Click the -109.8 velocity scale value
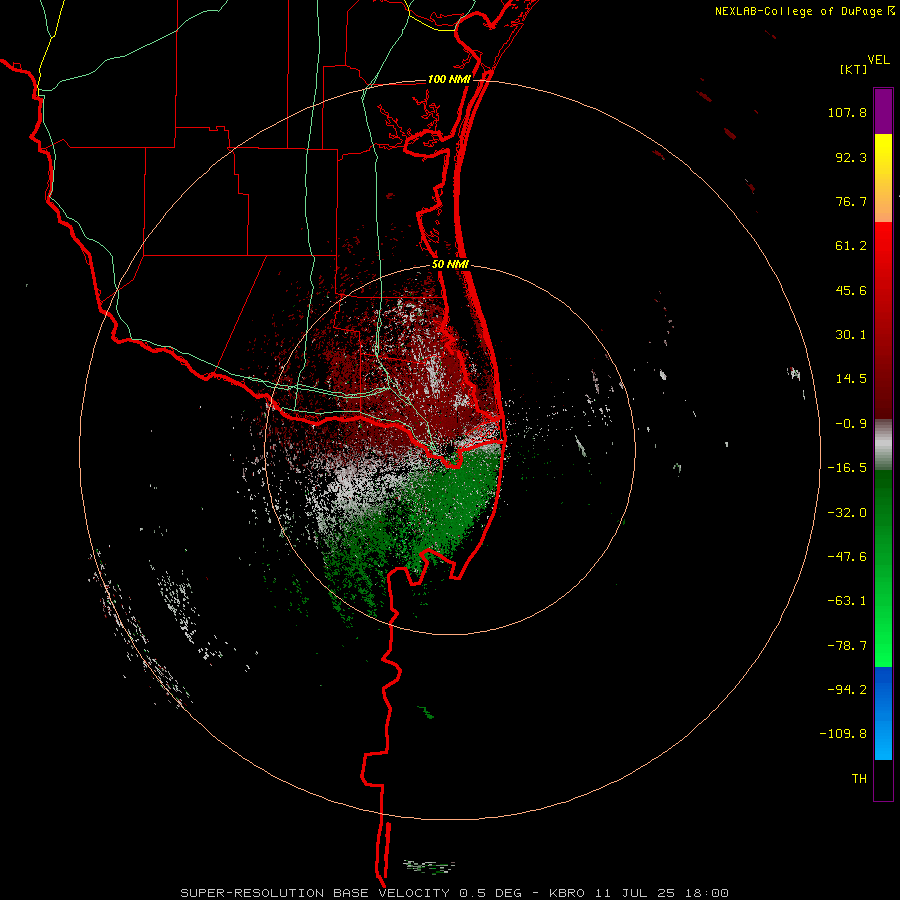 843,734
